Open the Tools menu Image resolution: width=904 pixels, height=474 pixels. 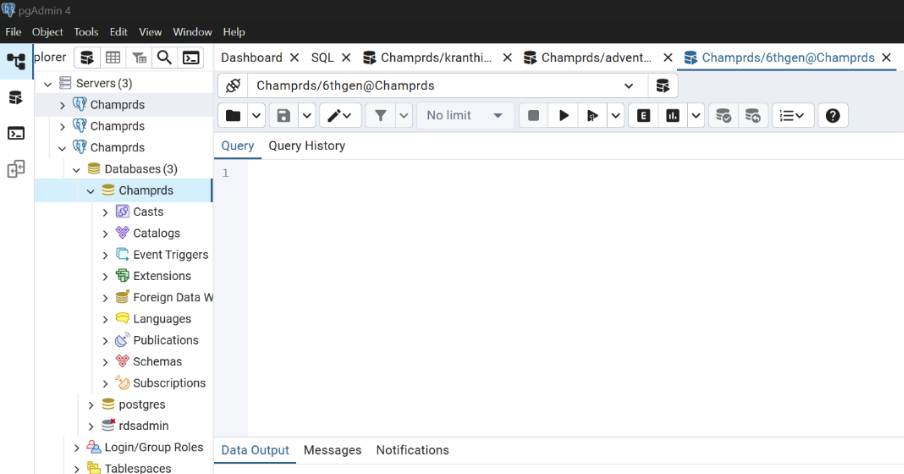point(86,32)
